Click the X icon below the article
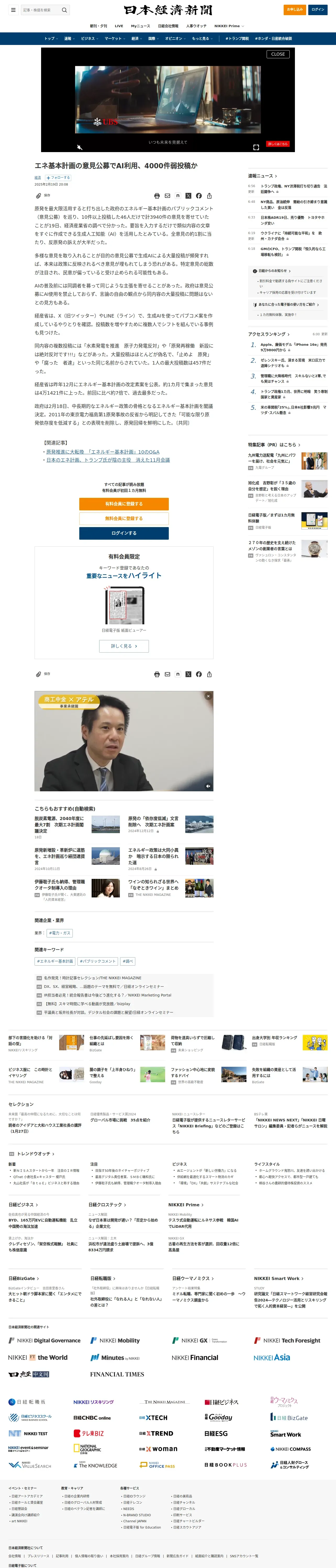Screen dimensions: 336x1568 [x=188, y=675]
